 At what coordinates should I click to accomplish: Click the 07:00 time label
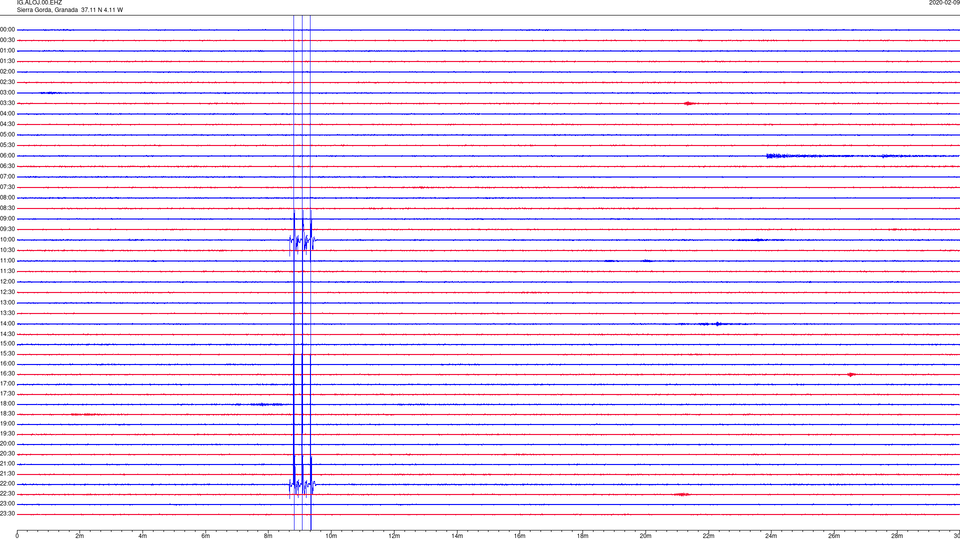7,176
